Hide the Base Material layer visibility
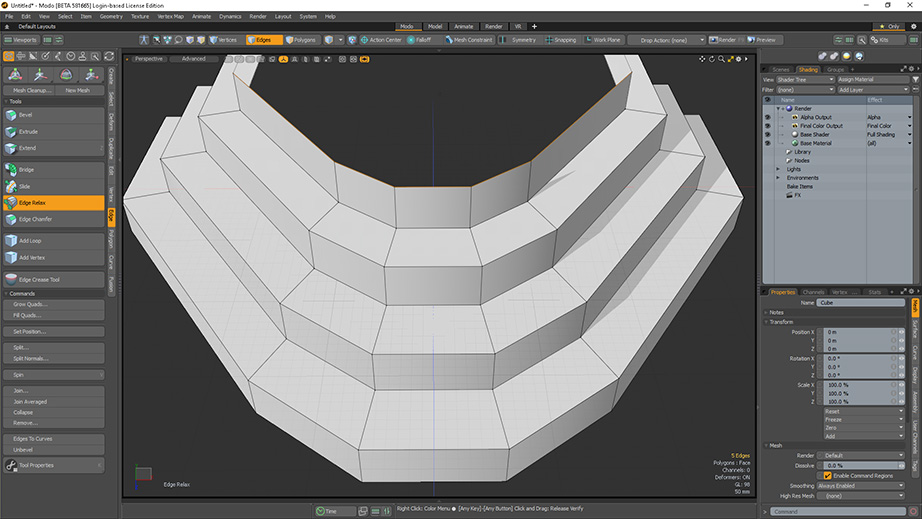922x519 pixels. pos(768,143)
